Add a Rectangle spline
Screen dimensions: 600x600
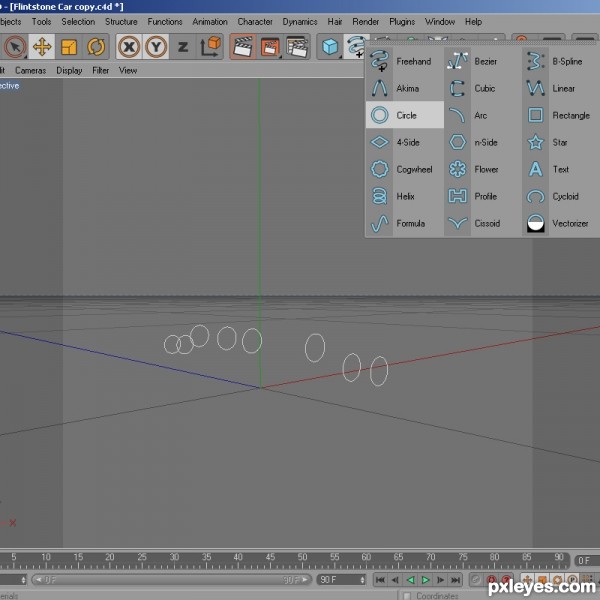(x=561, y=115)
